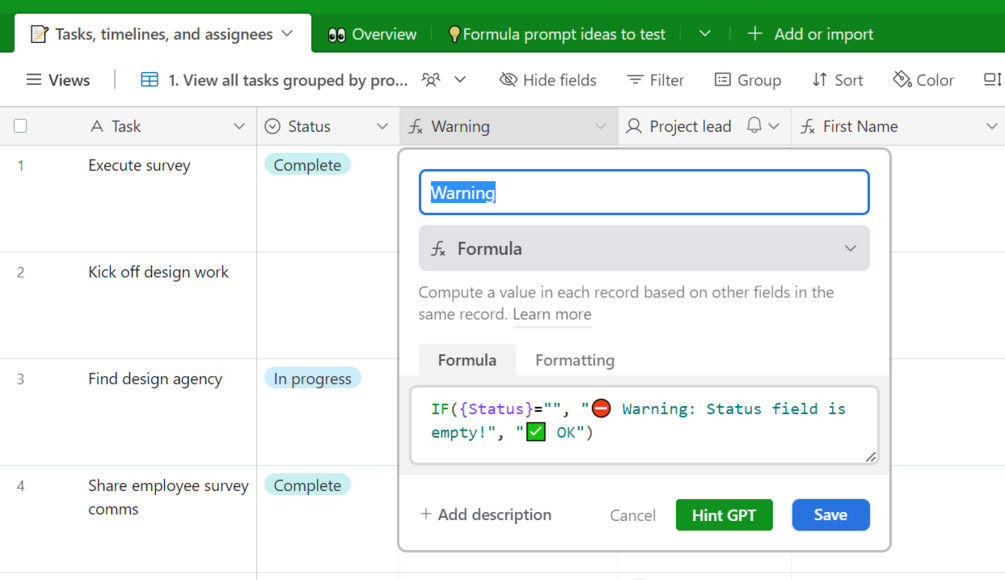Click Hide fields eye toggle
The image size is (1005, 580).
click(509, 80)
